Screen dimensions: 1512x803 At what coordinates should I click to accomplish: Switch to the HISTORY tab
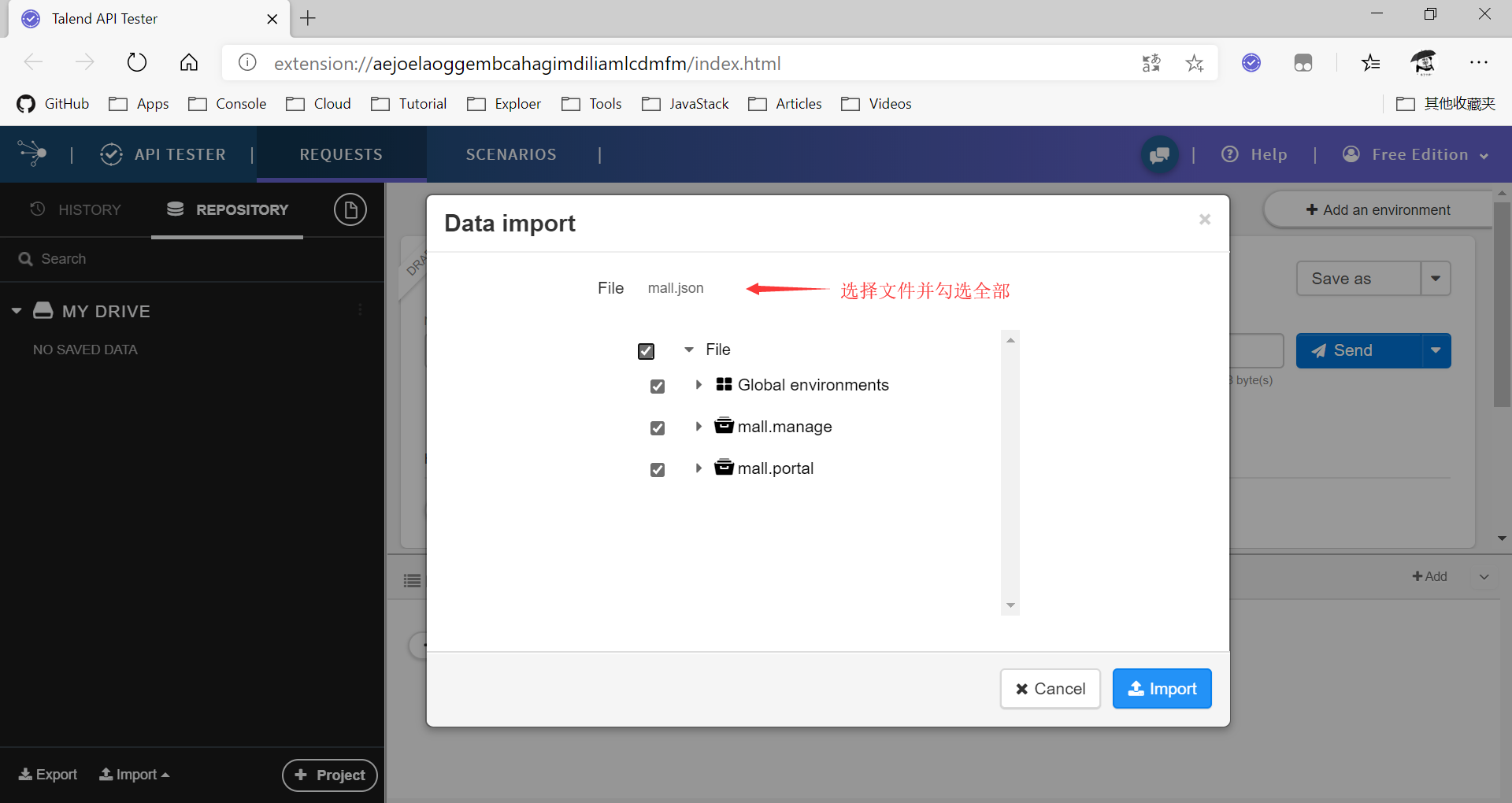[x=89, y=209]
